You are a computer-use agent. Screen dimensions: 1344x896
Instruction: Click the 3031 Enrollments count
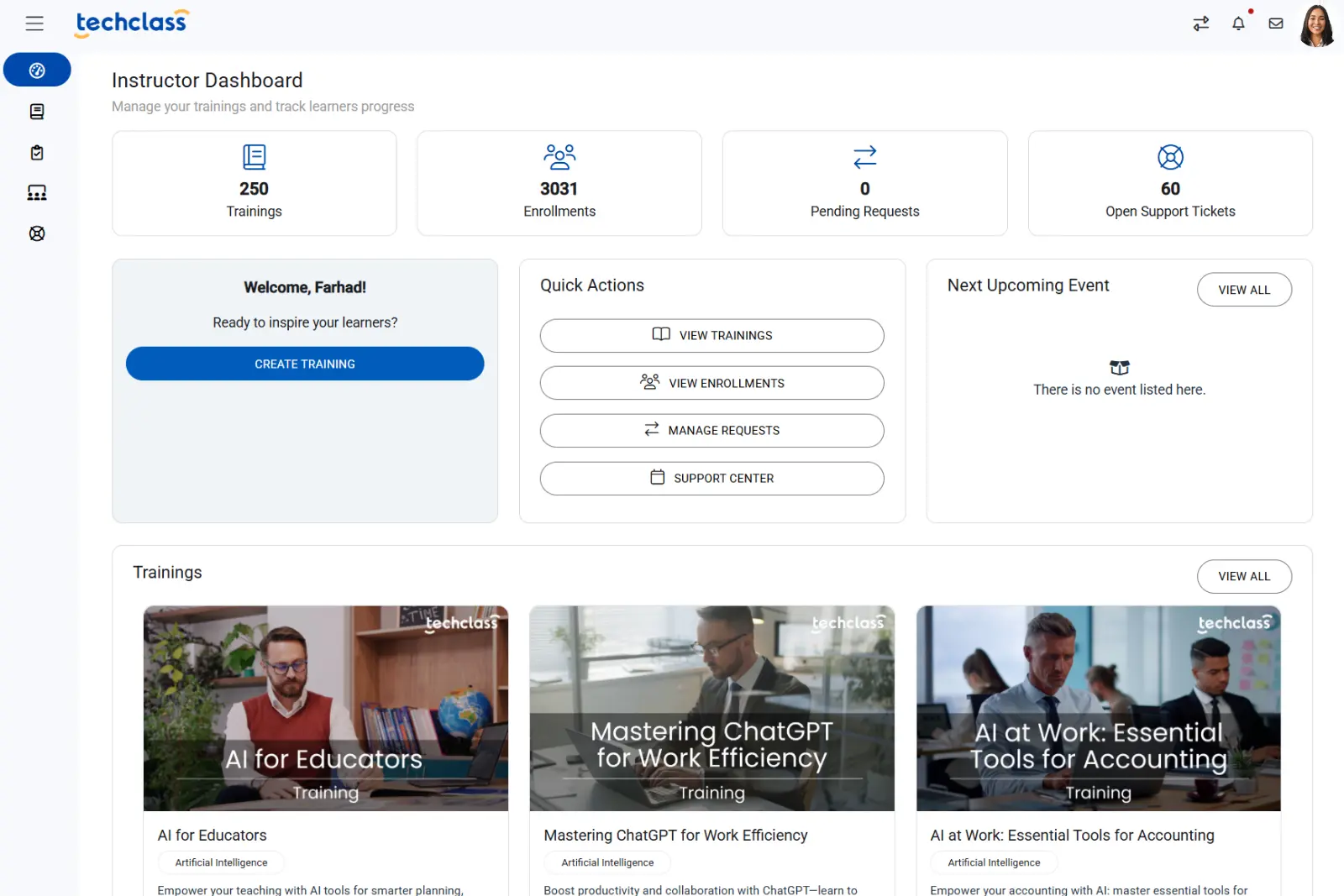click(559, 189)
